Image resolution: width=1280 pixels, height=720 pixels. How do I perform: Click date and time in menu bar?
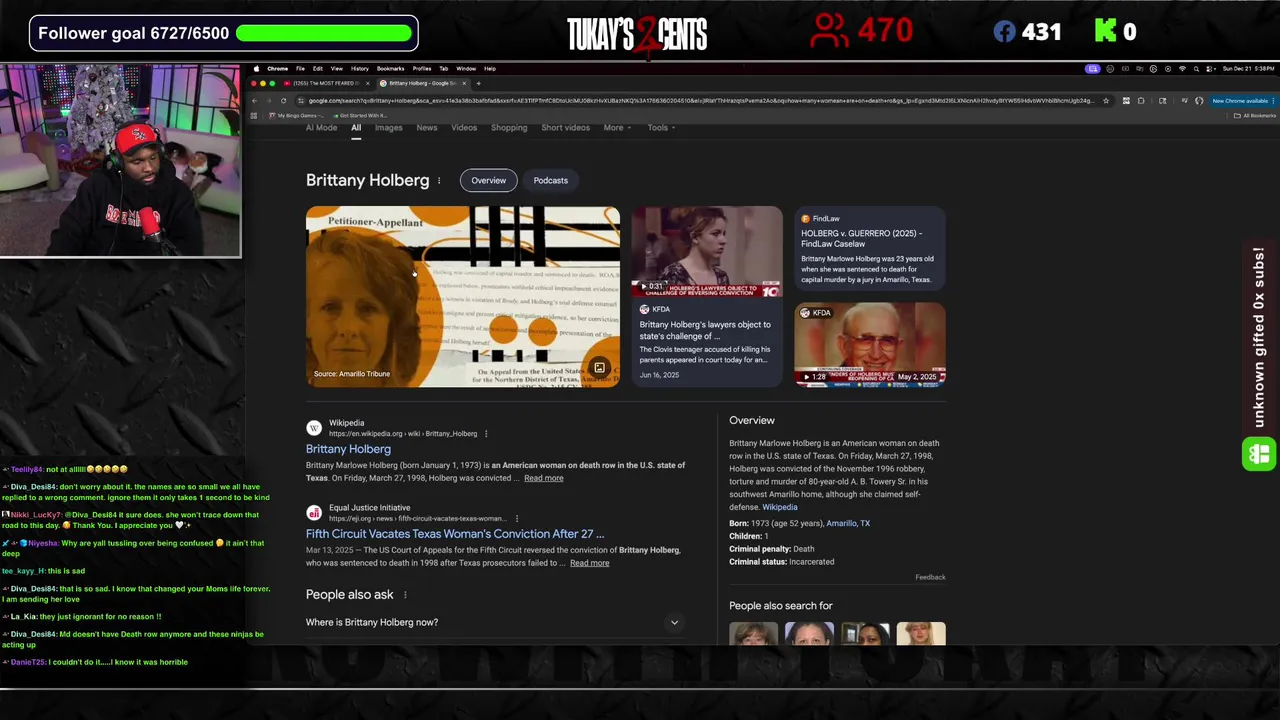(1248, 69)
